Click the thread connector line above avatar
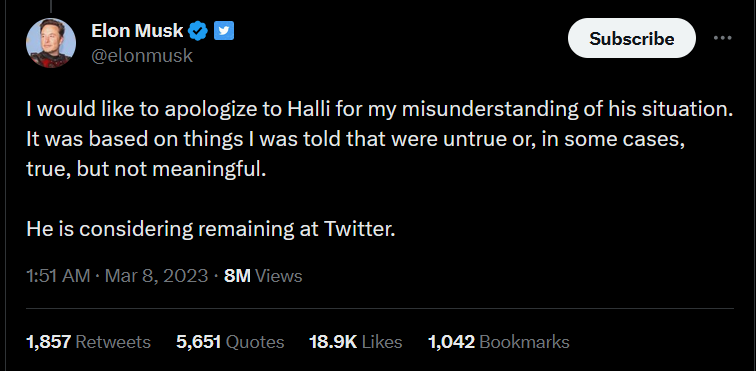756x371 pixels. tap(51, 6)
